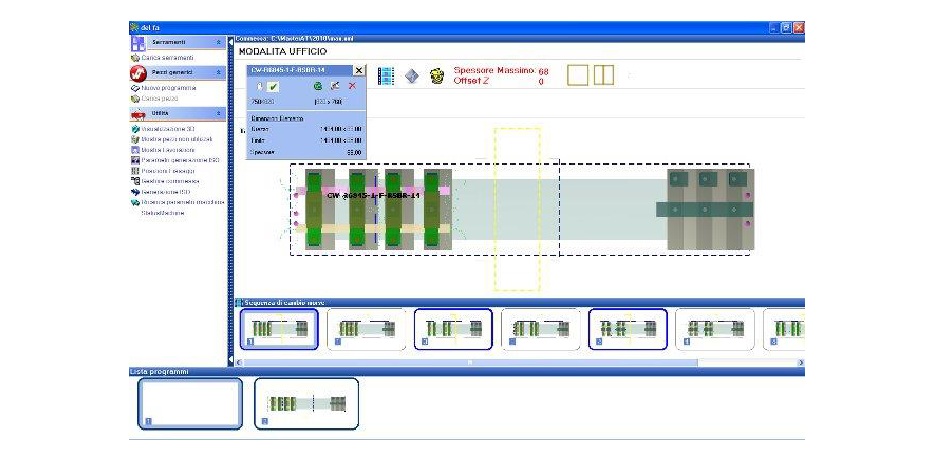Select first thumbnail in Sequenza strip
Screen dimensions: 940x459
[279, 329]
